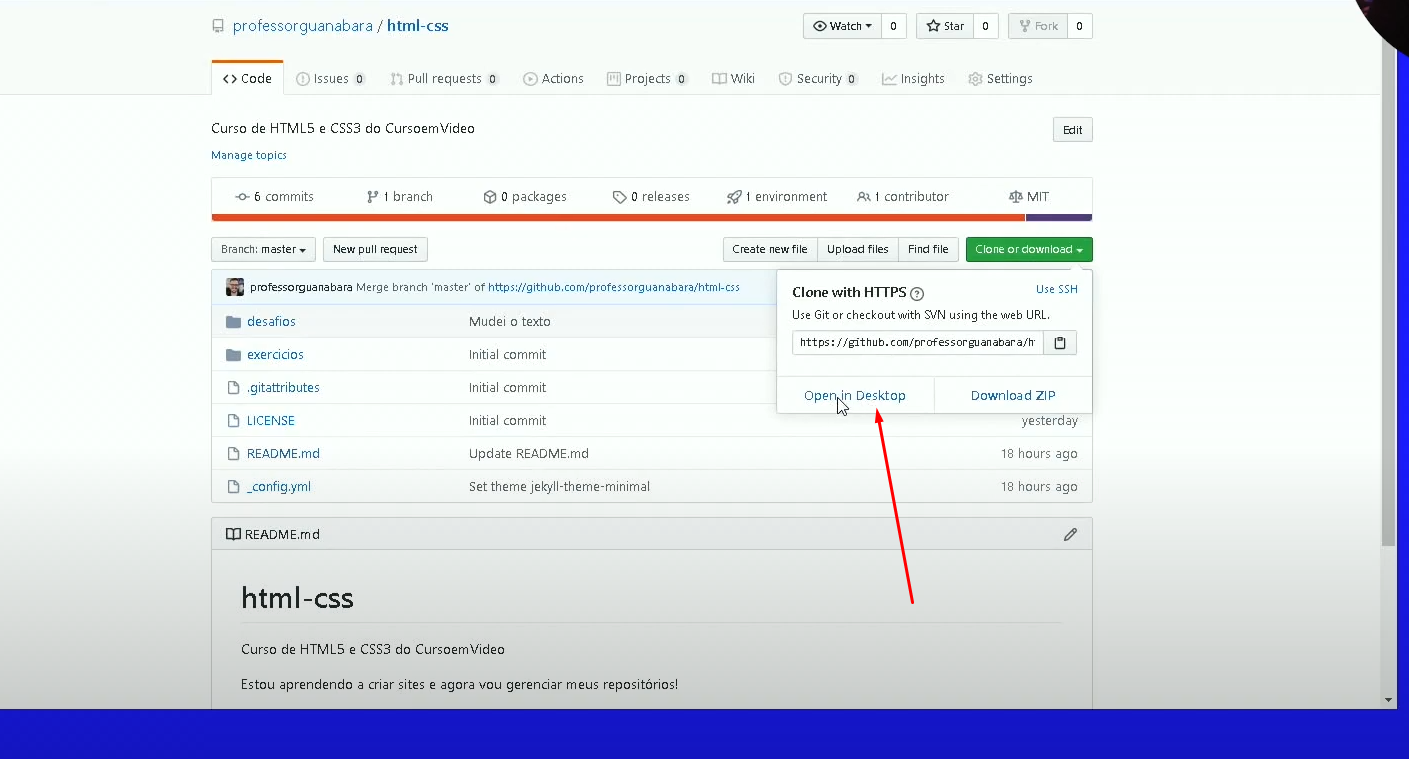Click the Use SSH link
Viewport: 1409px width, 759px height.
tap(1057, 289)
